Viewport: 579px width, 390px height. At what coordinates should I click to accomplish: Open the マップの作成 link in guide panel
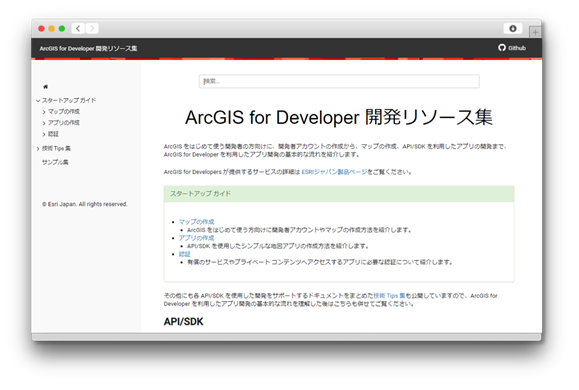pos(196,222)
